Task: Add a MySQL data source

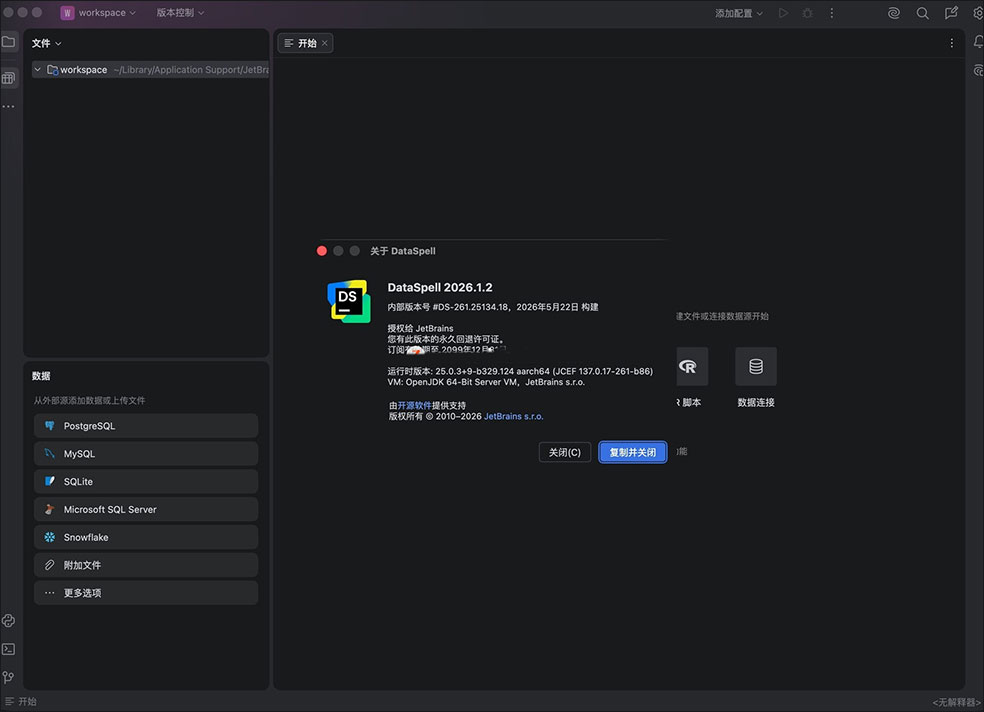Action: pos(146,454)
